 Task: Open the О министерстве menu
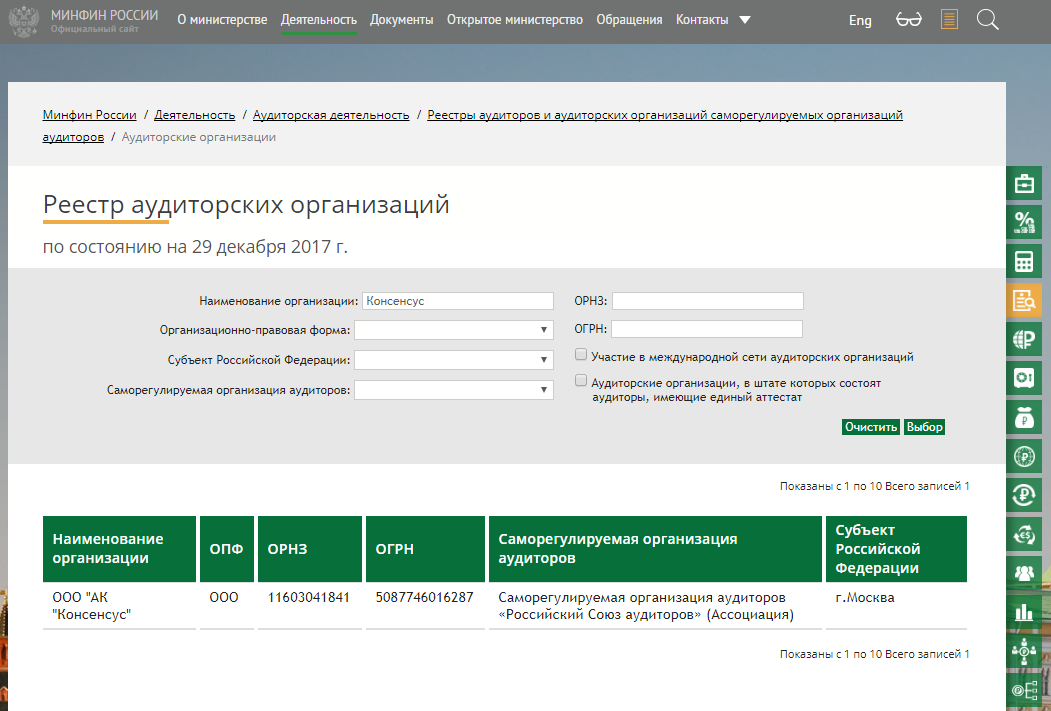(222, 20)
